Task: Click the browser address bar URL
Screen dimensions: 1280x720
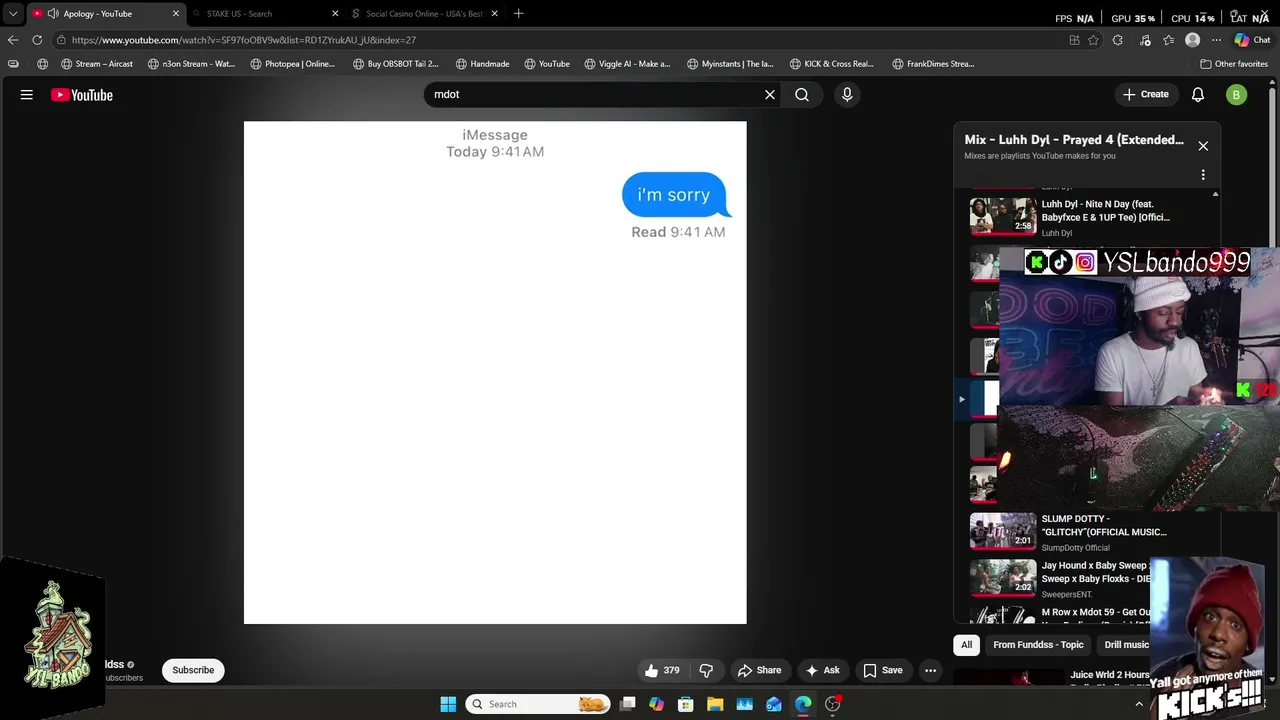Action: 244,40
